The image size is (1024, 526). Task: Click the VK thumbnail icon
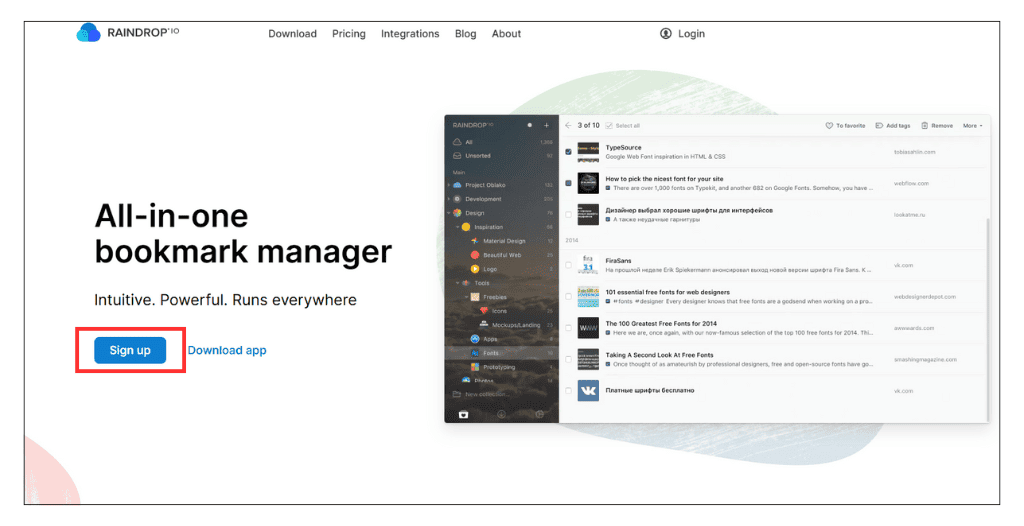(588, 390)
